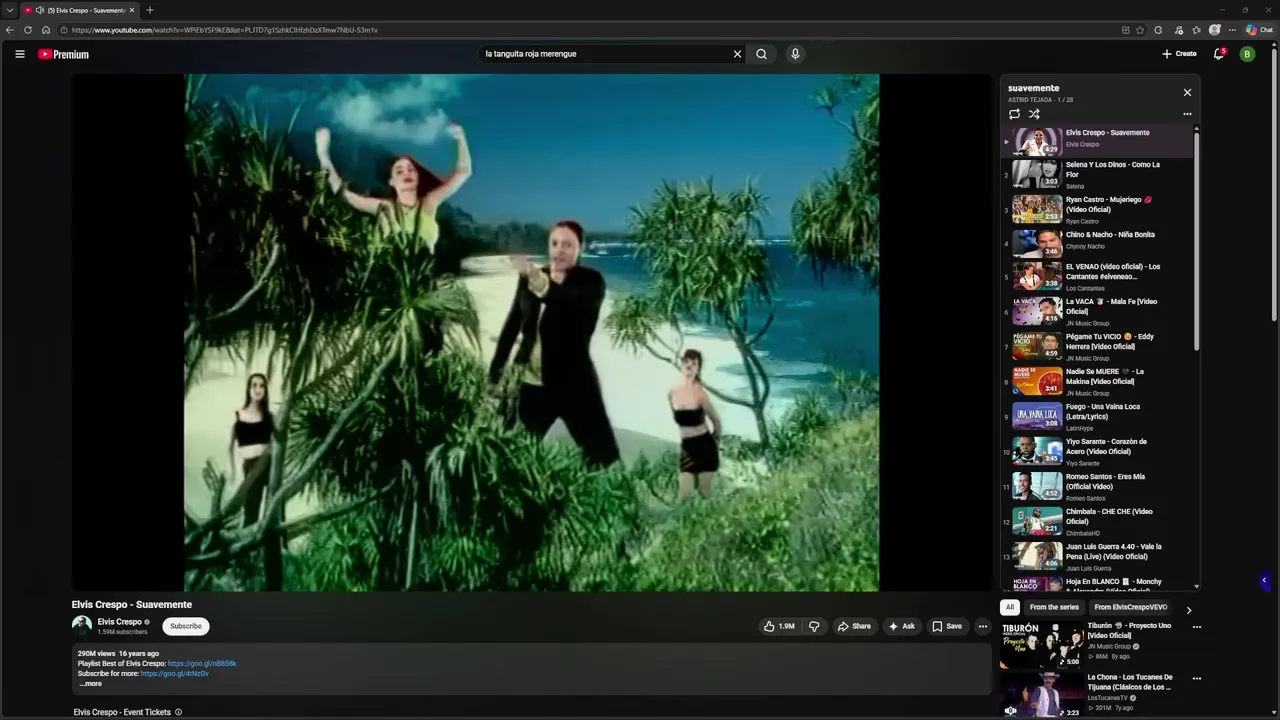Screen dimensions: 1280x720
Task: Play Tiburón - Proyecto Uno thumbnail
Action: coord(1042,645)
